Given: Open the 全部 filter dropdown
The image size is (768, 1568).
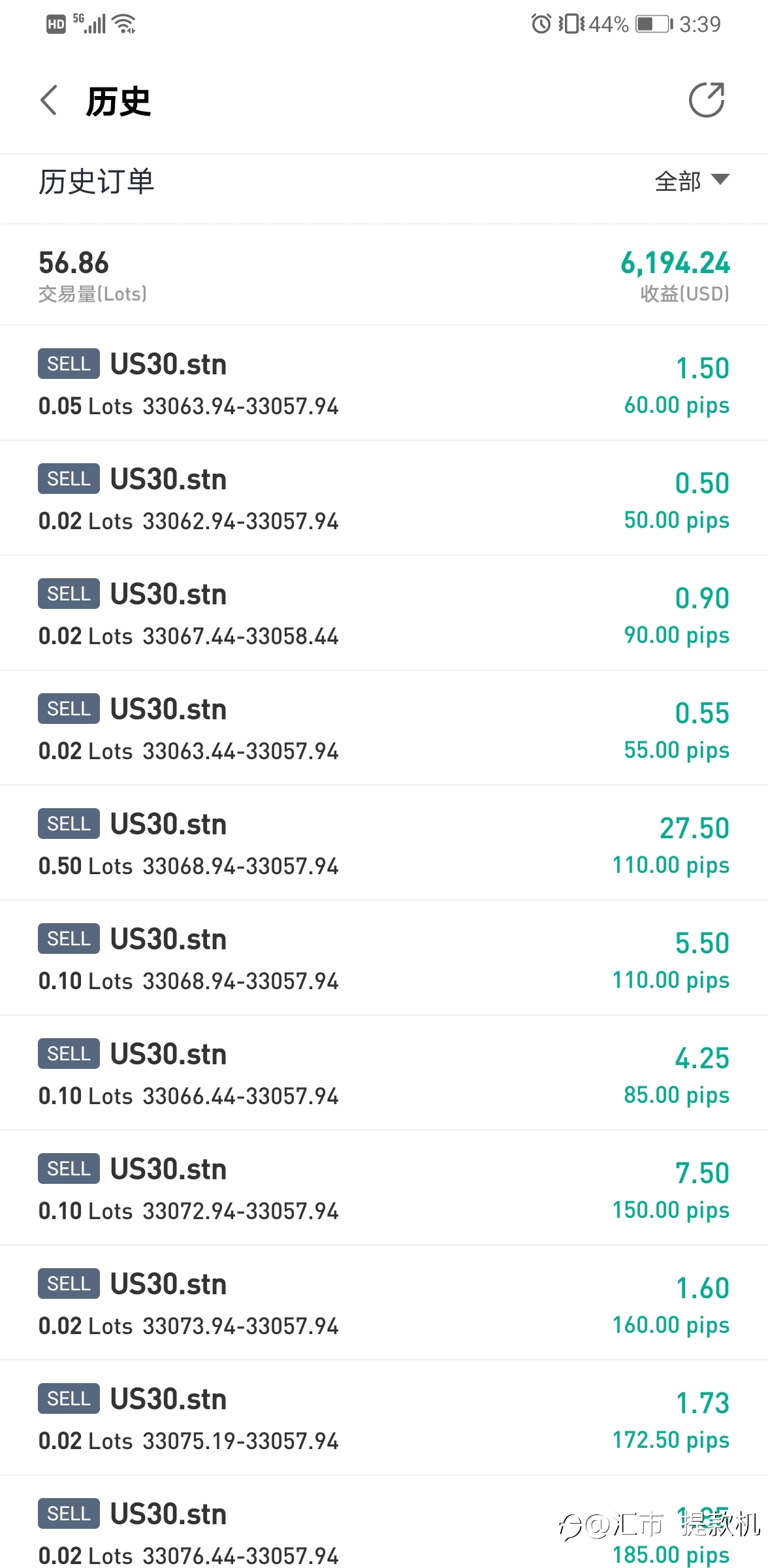Looking at the screenshot, I should pos(691,181).
